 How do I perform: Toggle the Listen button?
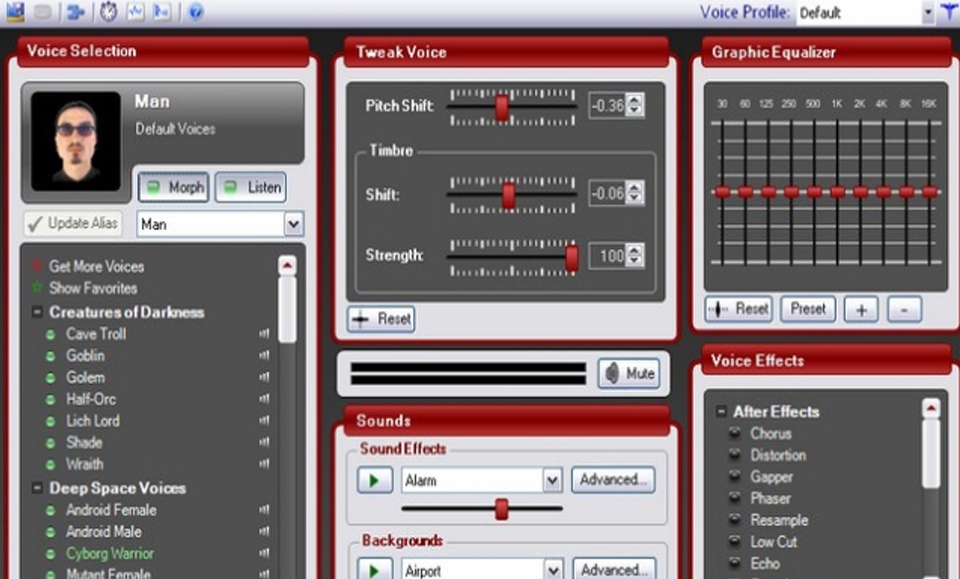coord(251,187)
